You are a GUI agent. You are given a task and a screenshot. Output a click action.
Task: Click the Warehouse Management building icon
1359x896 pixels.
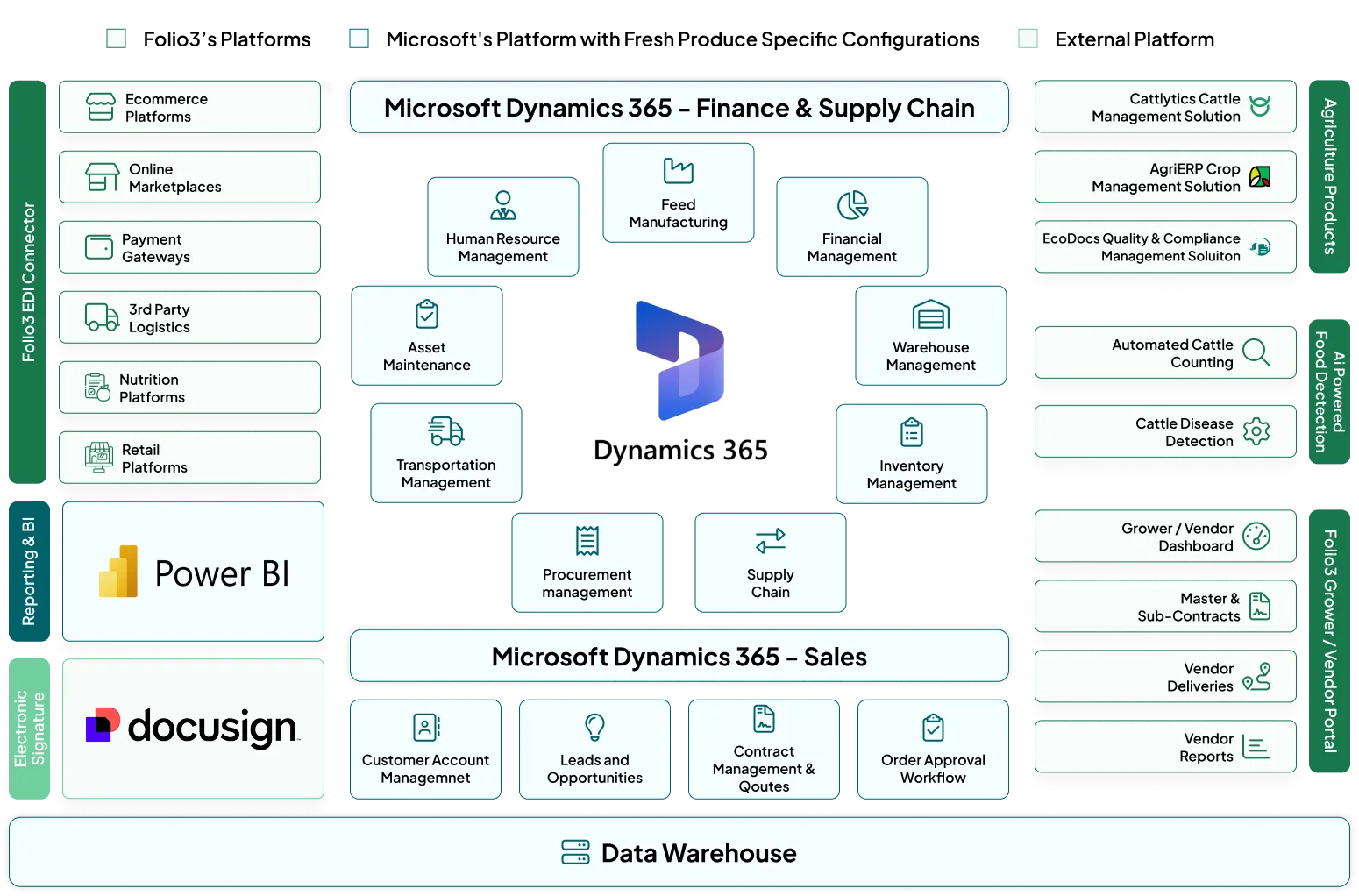tap(930, 315)
